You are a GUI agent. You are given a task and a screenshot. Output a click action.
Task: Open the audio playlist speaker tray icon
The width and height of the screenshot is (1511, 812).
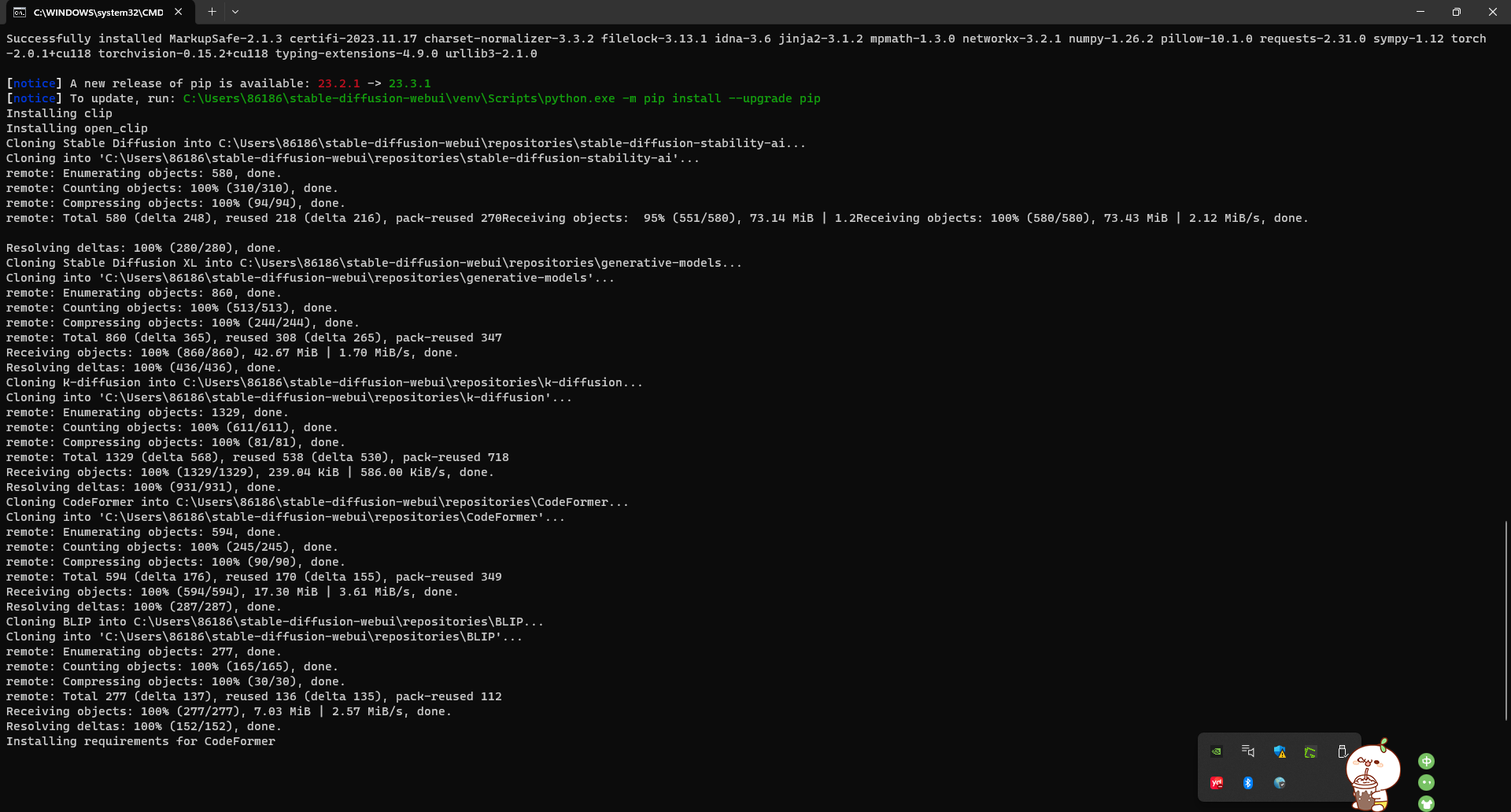[x=1248, y=751]
